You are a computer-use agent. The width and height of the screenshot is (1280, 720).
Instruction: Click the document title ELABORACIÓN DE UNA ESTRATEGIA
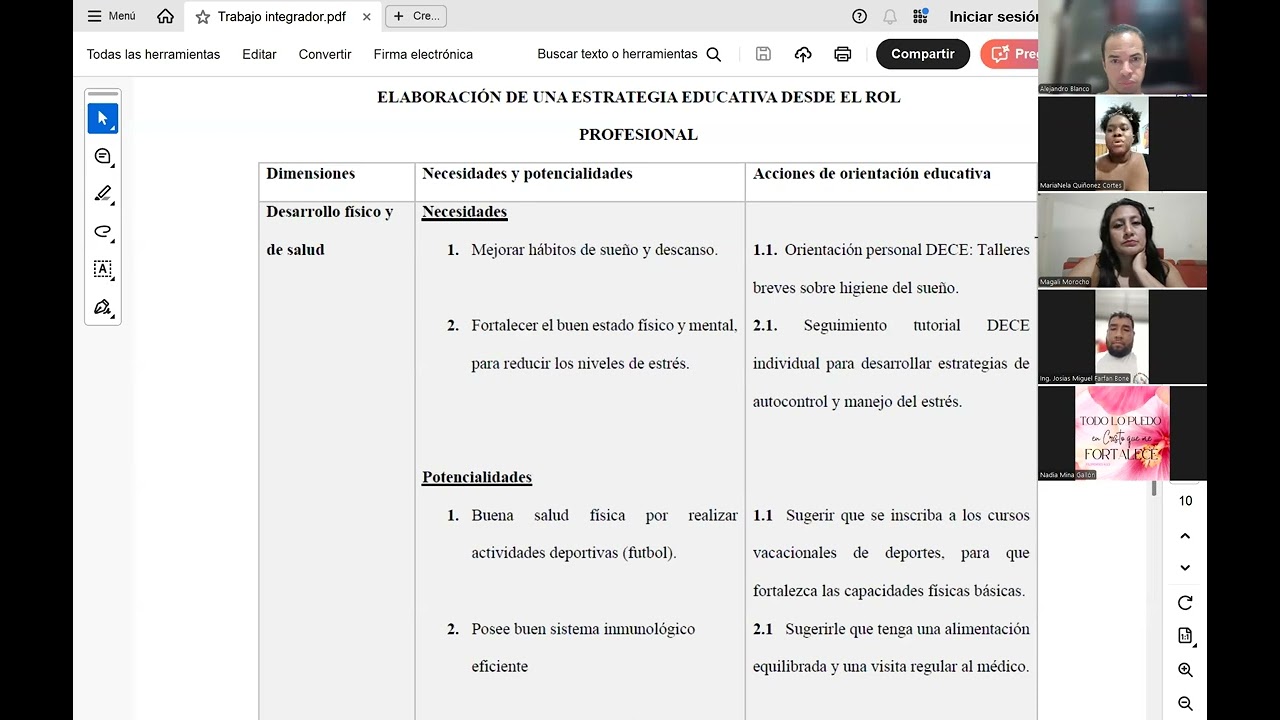(x=638, y=97)
